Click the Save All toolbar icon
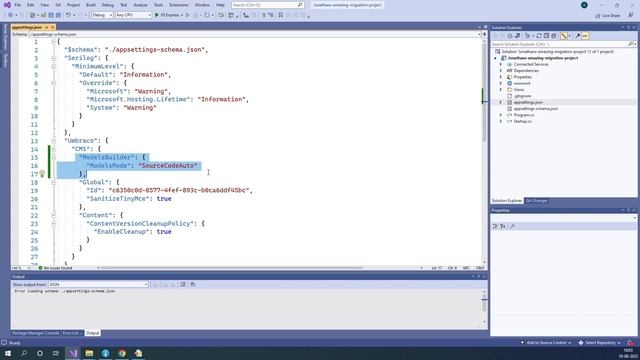640x360 pixels. pos(58,15)
